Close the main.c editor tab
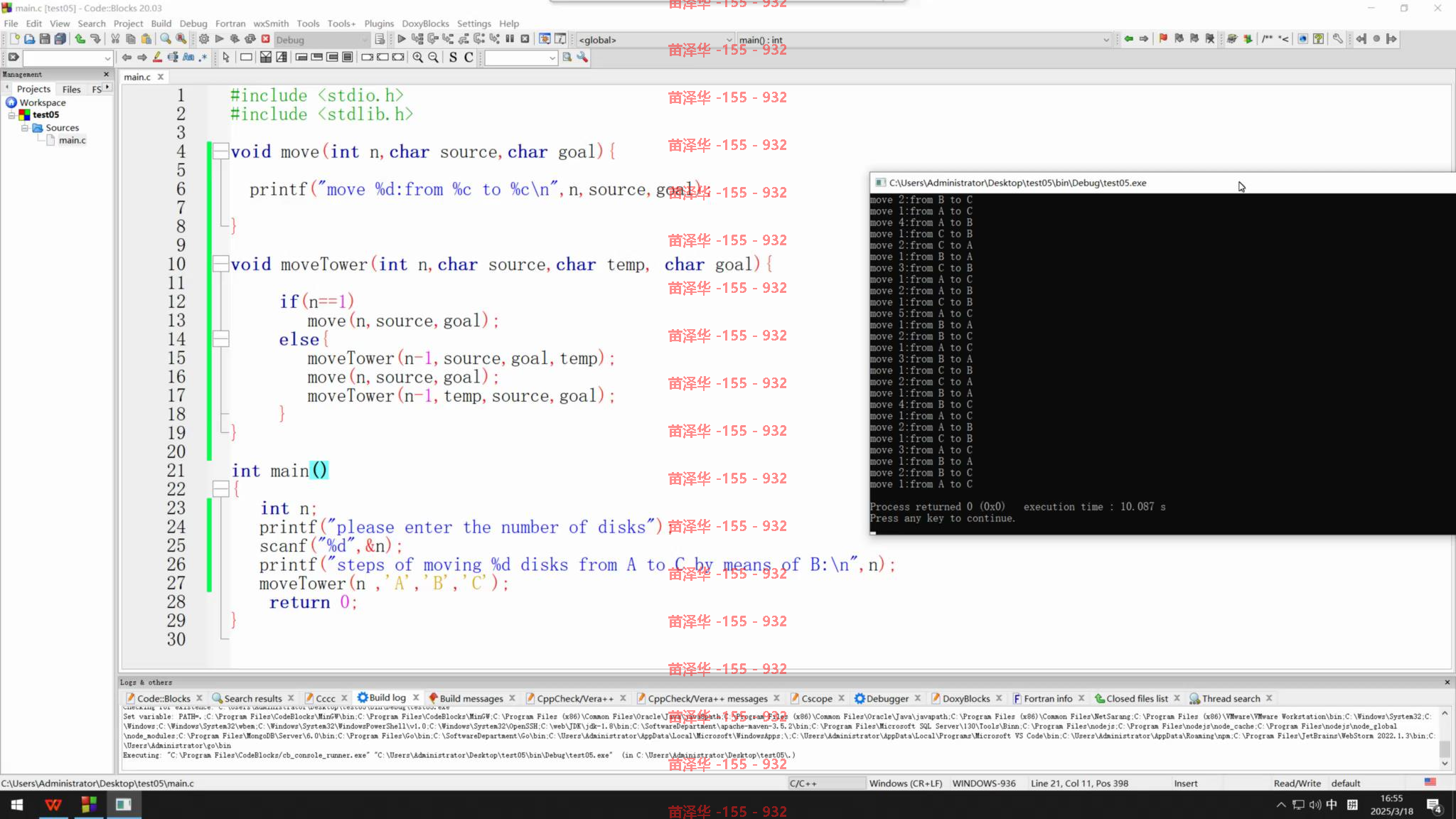This screenshot has width=1456, height=819. click(161, 77)
